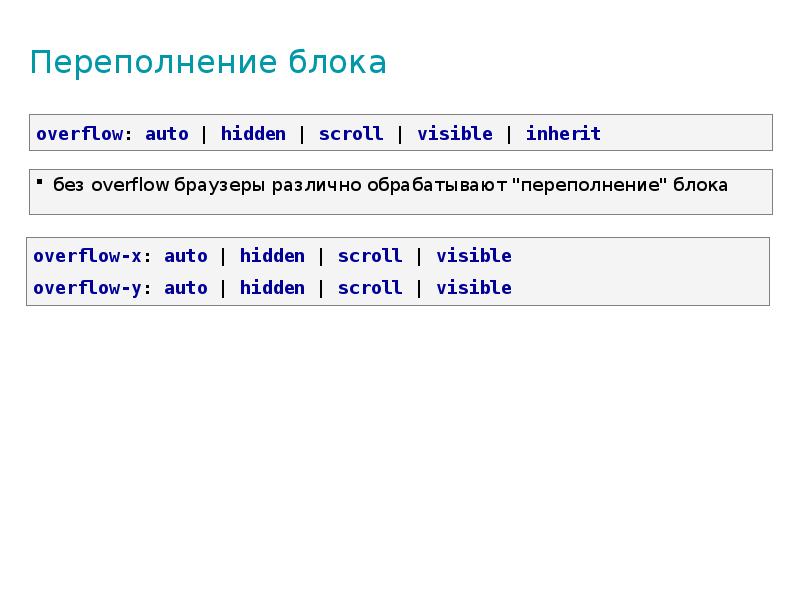The width and height of the screenshot is (800, 599).
Task: Click "visible" in the overflow: line
Action: click(455, 134)
